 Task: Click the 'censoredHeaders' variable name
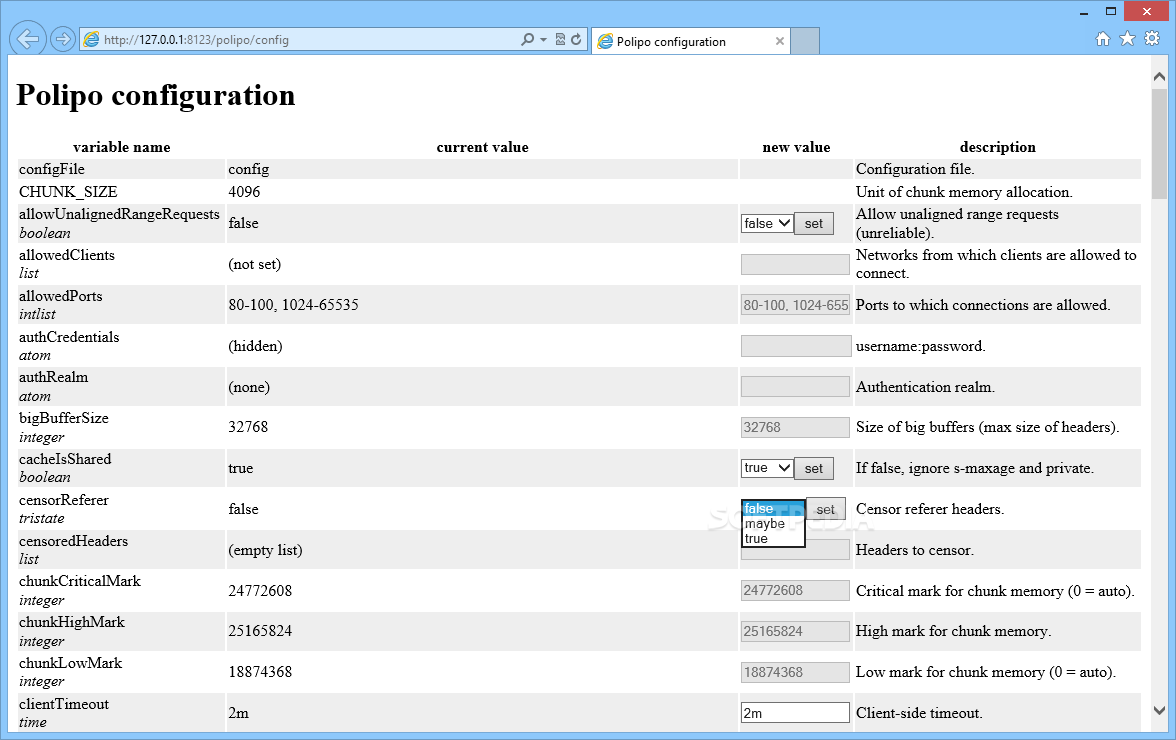click(74, 541)
